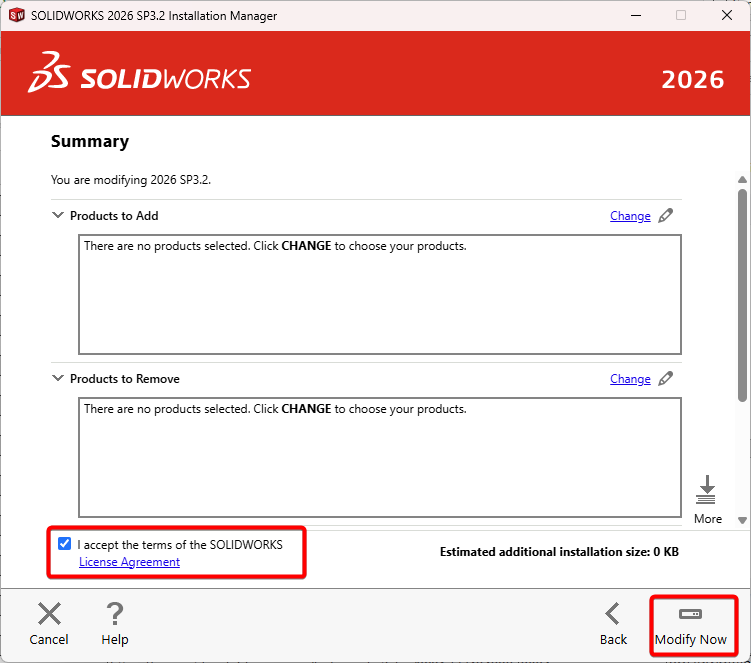The height and width of the screenshot is (663, 751).
Task: Click 'You are modifying 2026 SP3.2.' text
Action: [x=131, y=180]
